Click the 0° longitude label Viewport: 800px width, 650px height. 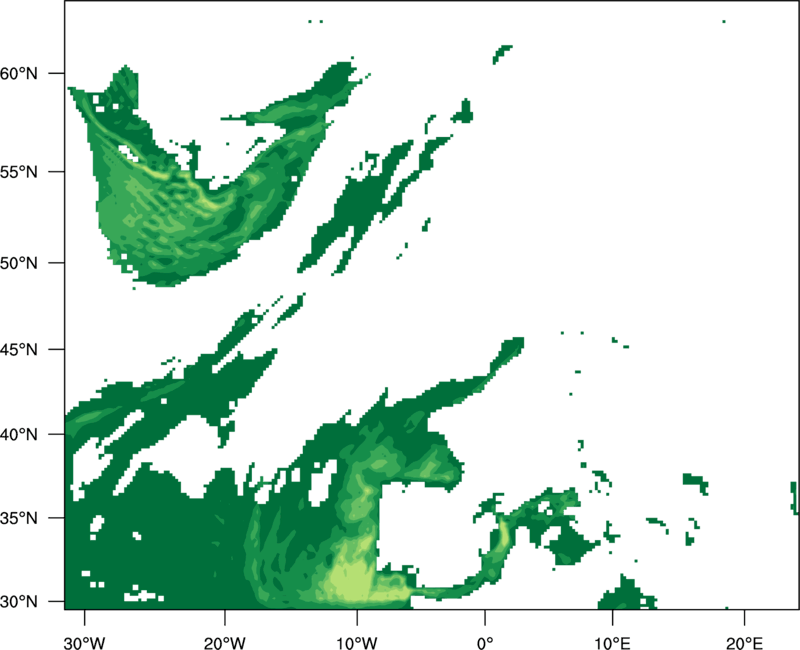coord(485,643)
